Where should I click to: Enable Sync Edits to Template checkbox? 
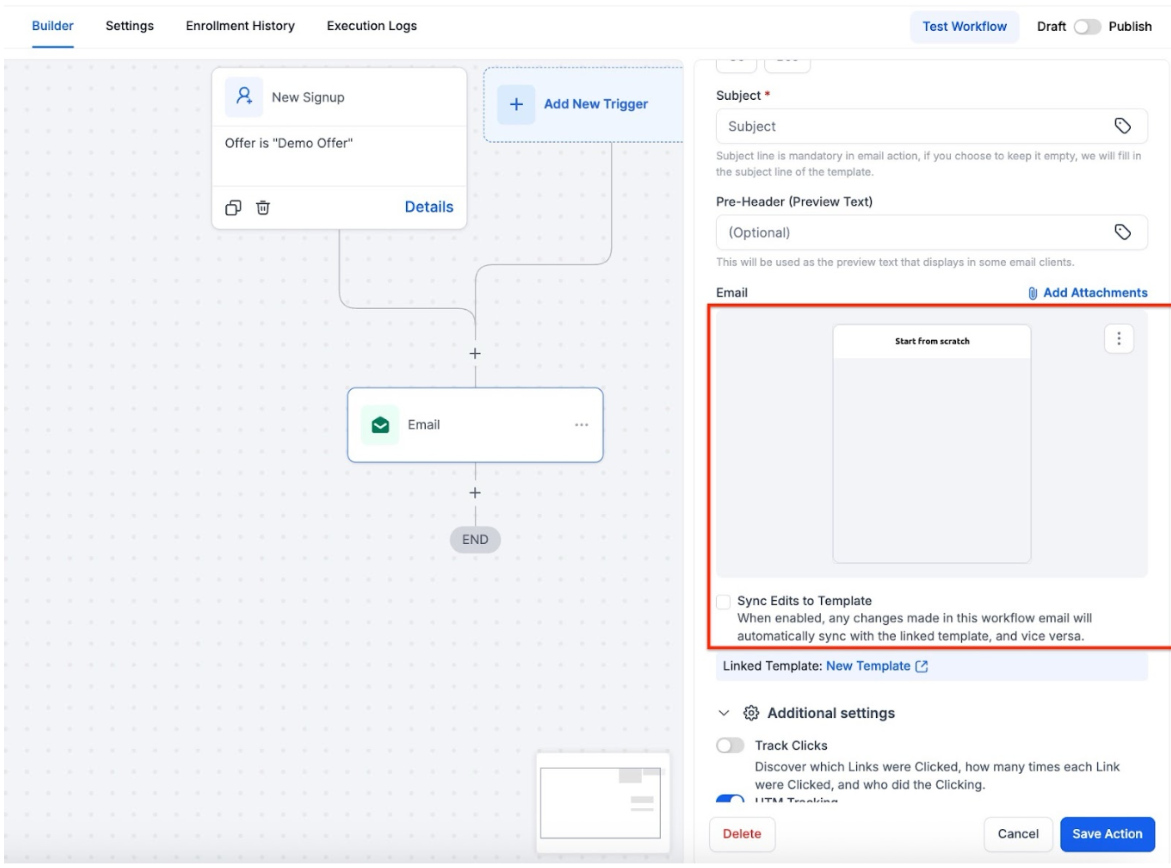click(724, 602)
